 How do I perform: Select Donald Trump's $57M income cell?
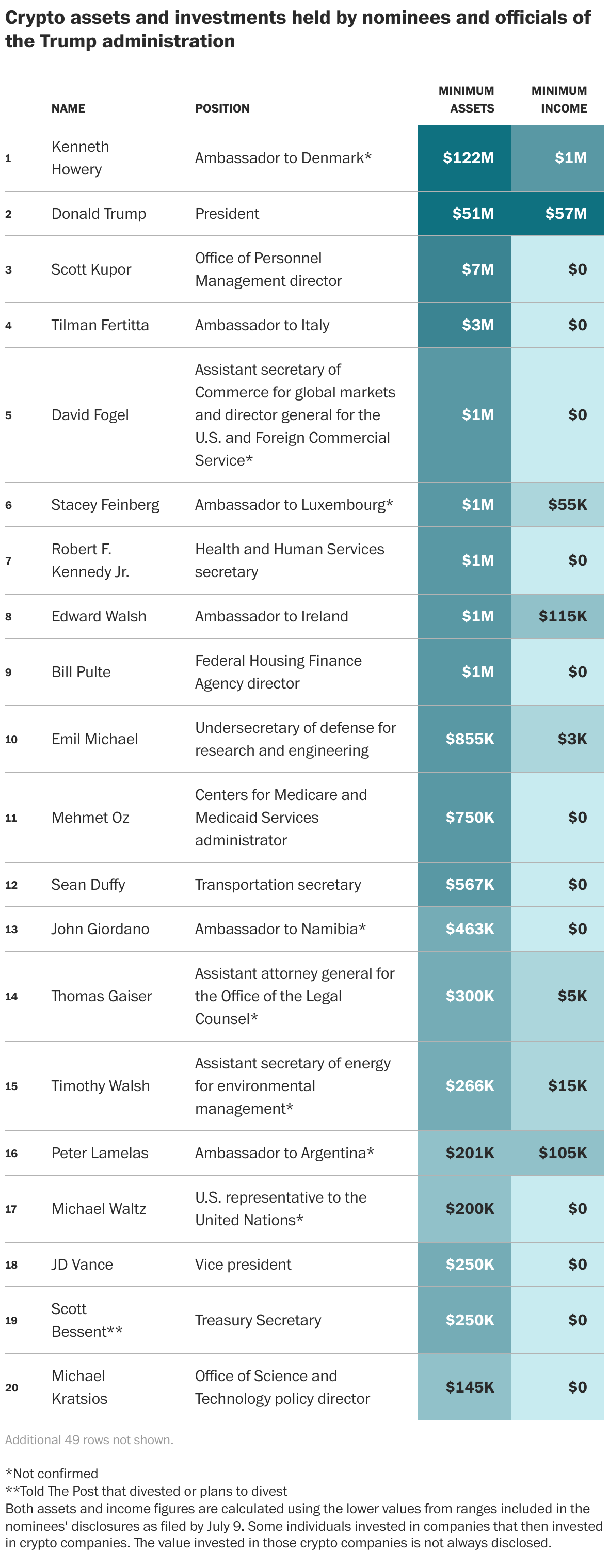coord(565,214)
